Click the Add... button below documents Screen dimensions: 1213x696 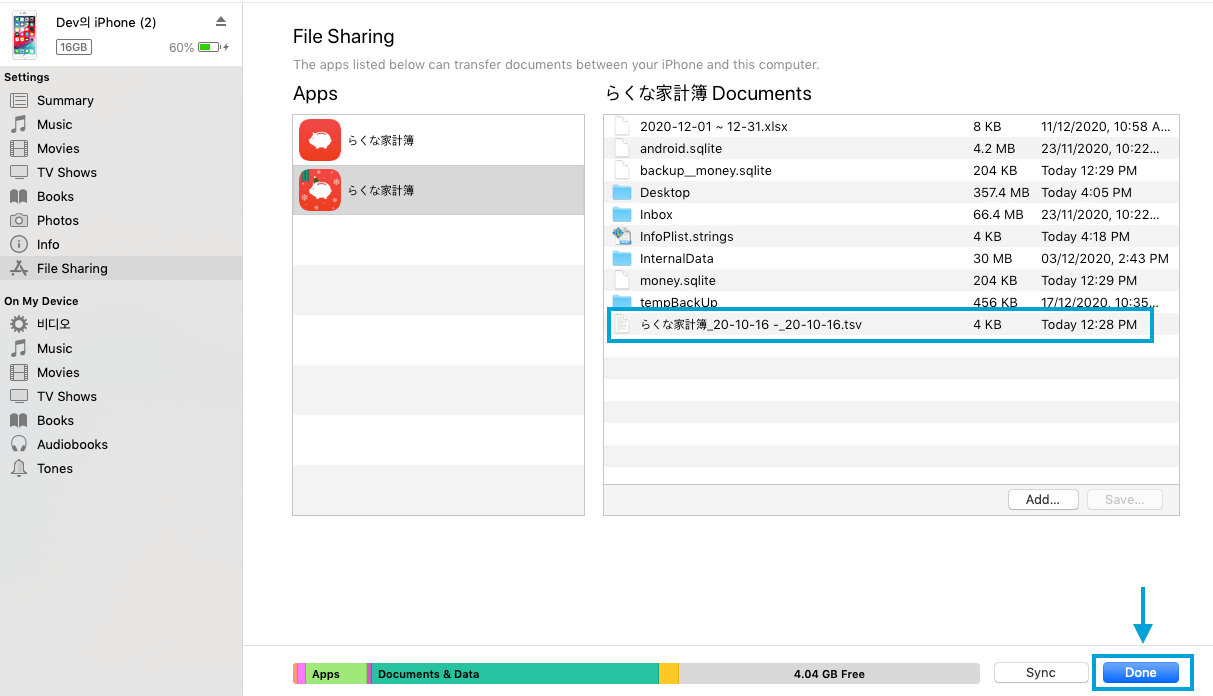1042,499
